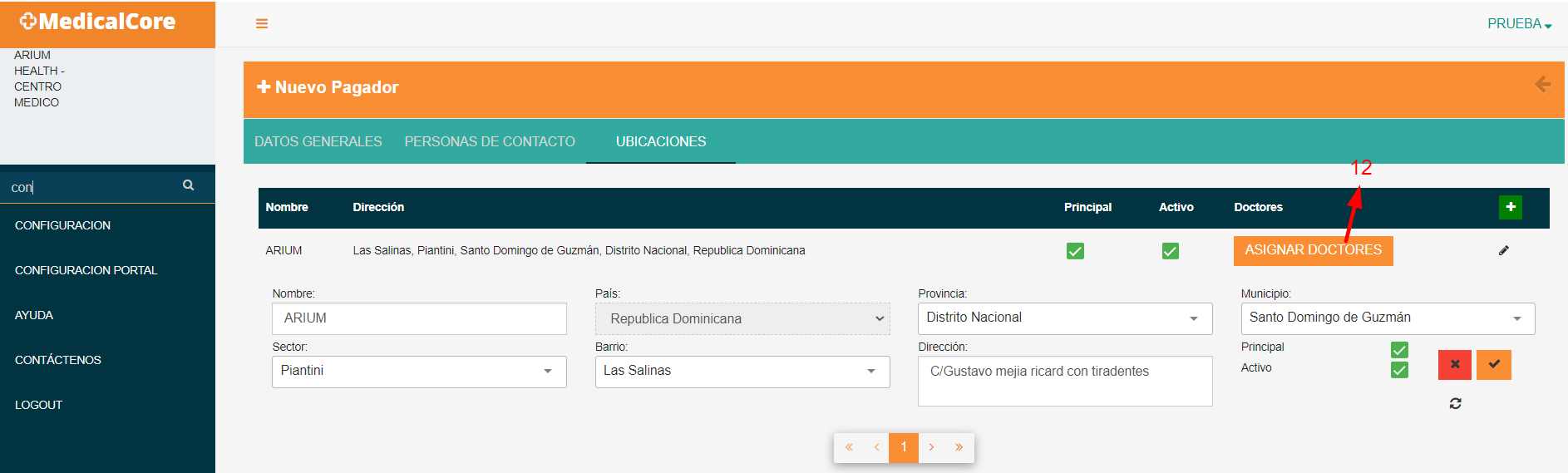1568x473 pixels.
Task: Switch to the DATOS GENERALES tab
Action: [x=318, y=141]
